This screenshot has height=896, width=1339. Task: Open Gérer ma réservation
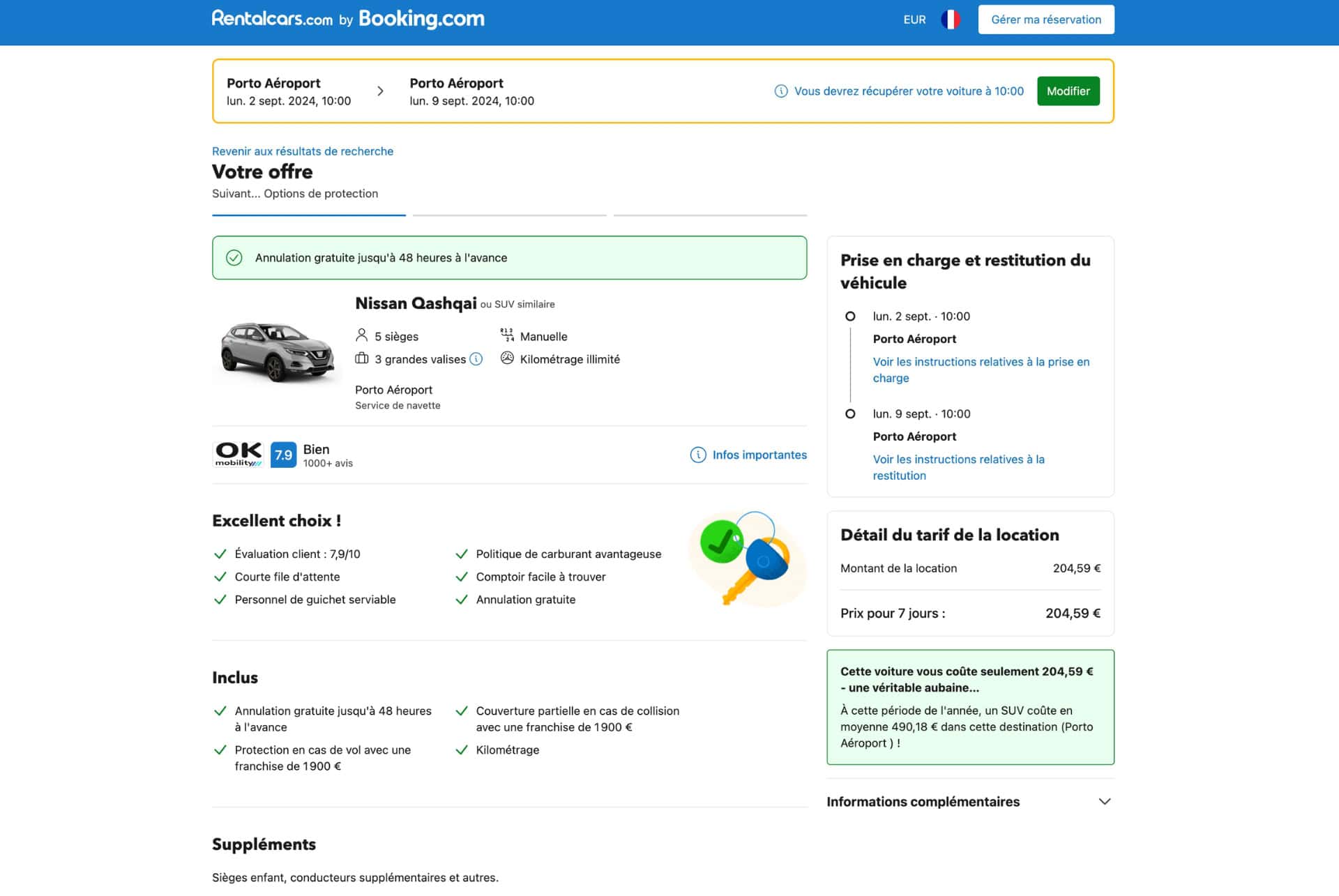coord(1046,20)
